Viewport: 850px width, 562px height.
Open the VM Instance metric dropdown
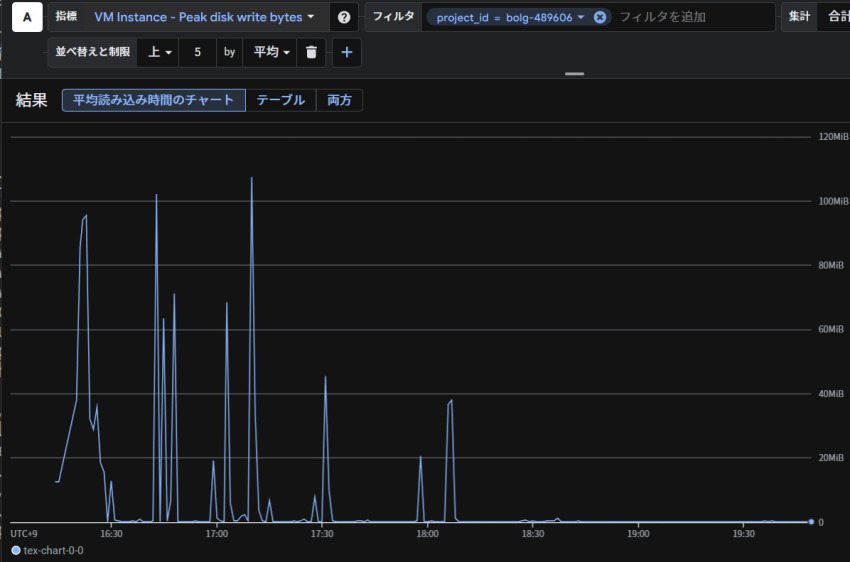tap(204, 17)
